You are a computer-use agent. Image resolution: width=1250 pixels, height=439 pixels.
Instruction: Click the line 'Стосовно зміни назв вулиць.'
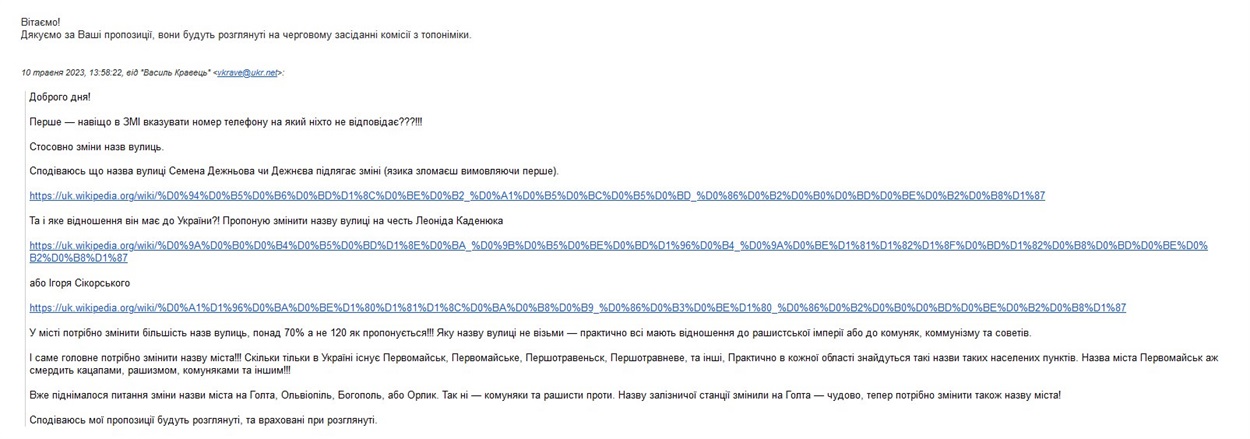(96, 147)
